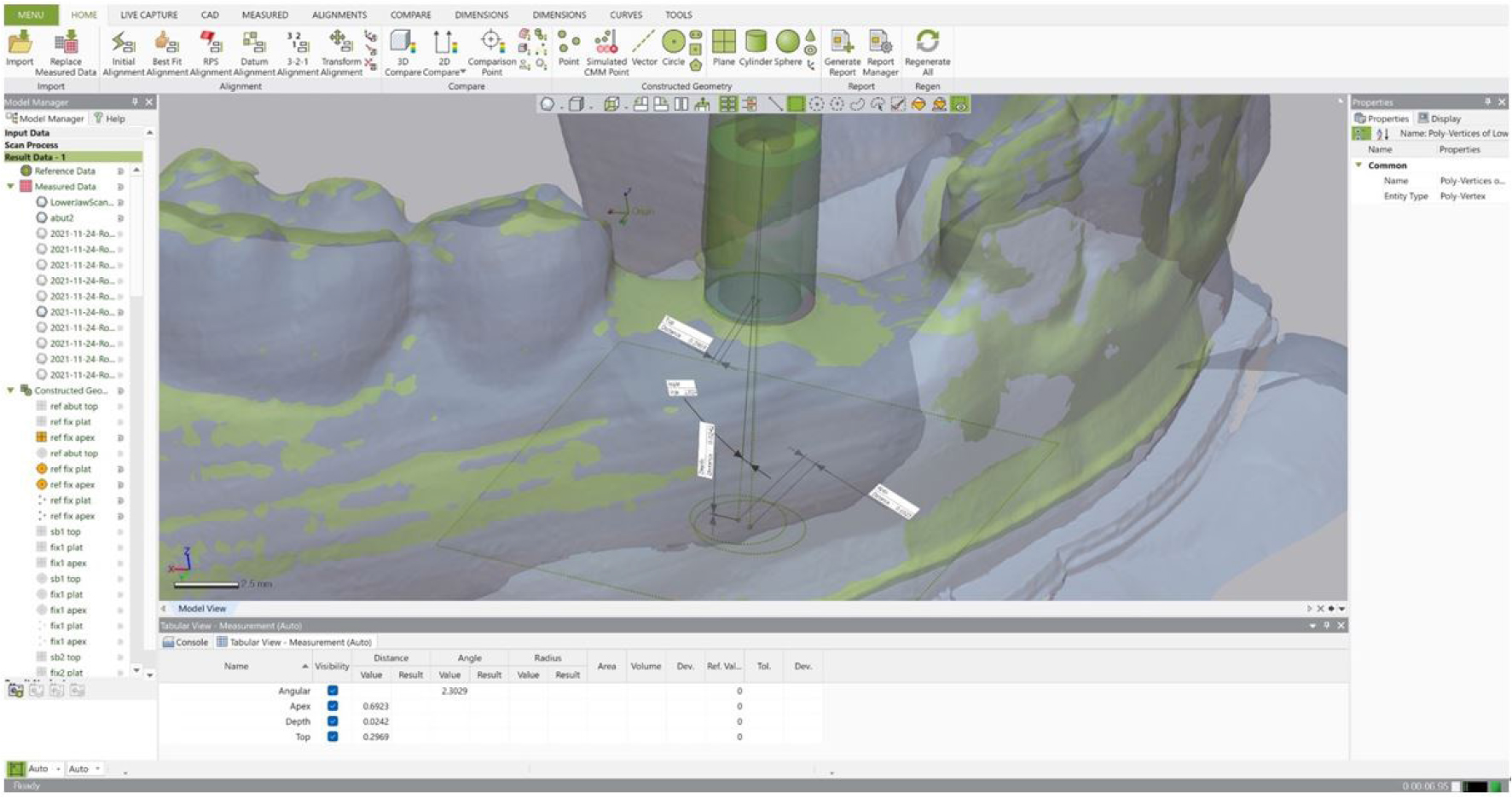
Task: Toggle visibility checkbox for Angular measurement
Action: [333, 691]
